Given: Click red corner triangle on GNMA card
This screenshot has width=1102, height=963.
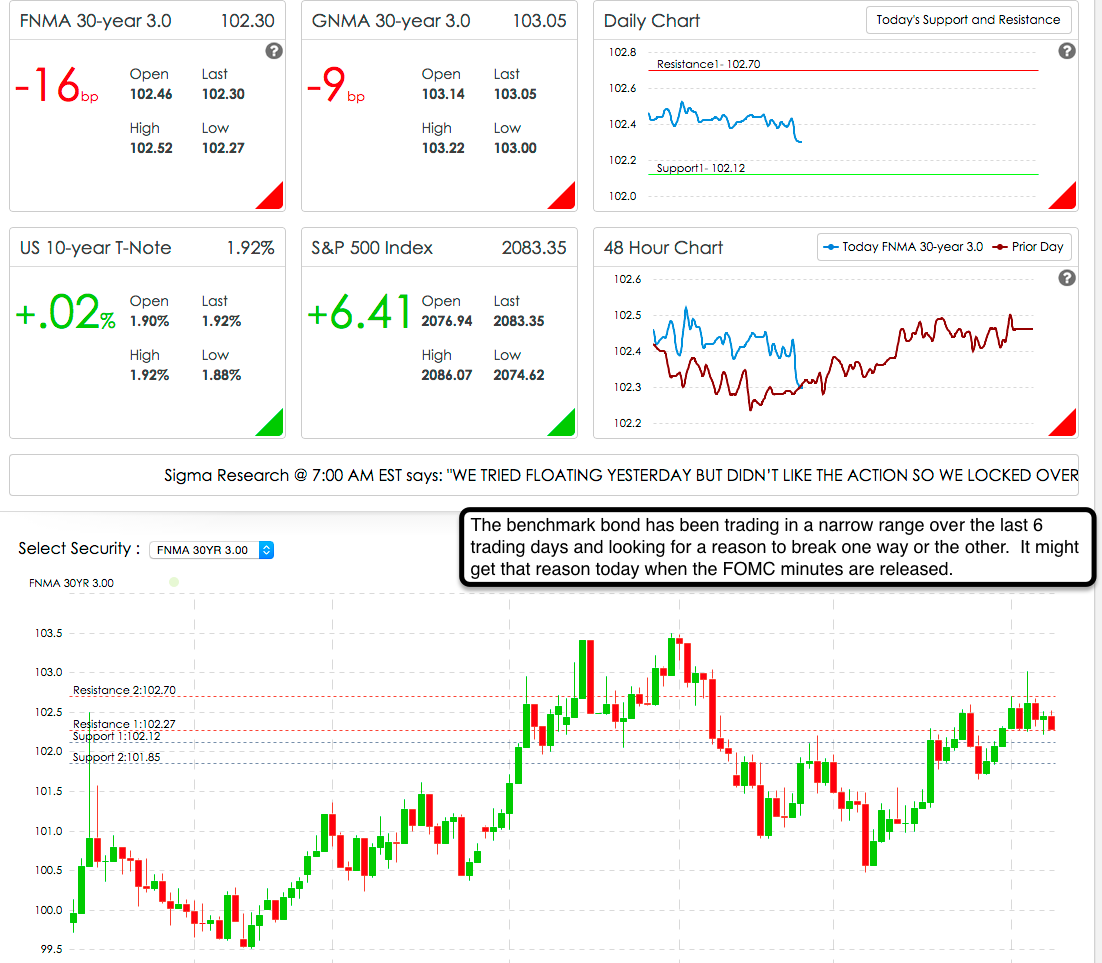Looking at the screenshot, I should coord(564,198).
